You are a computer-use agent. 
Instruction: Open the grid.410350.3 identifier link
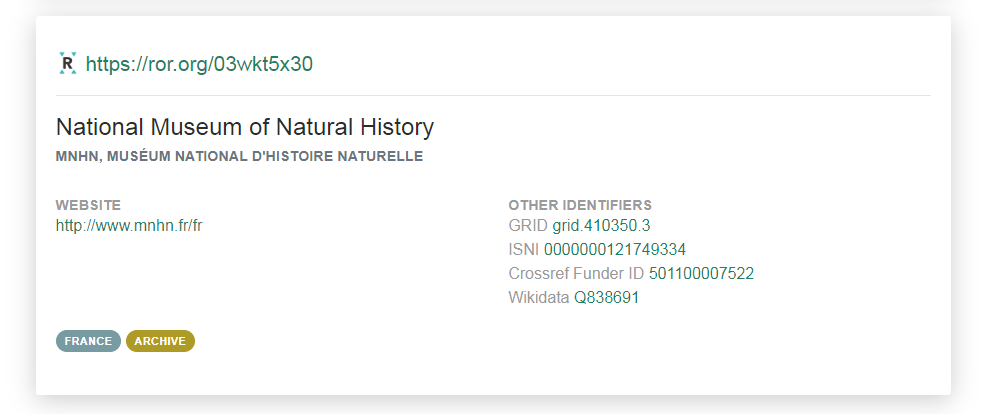(x=601, y=225)
